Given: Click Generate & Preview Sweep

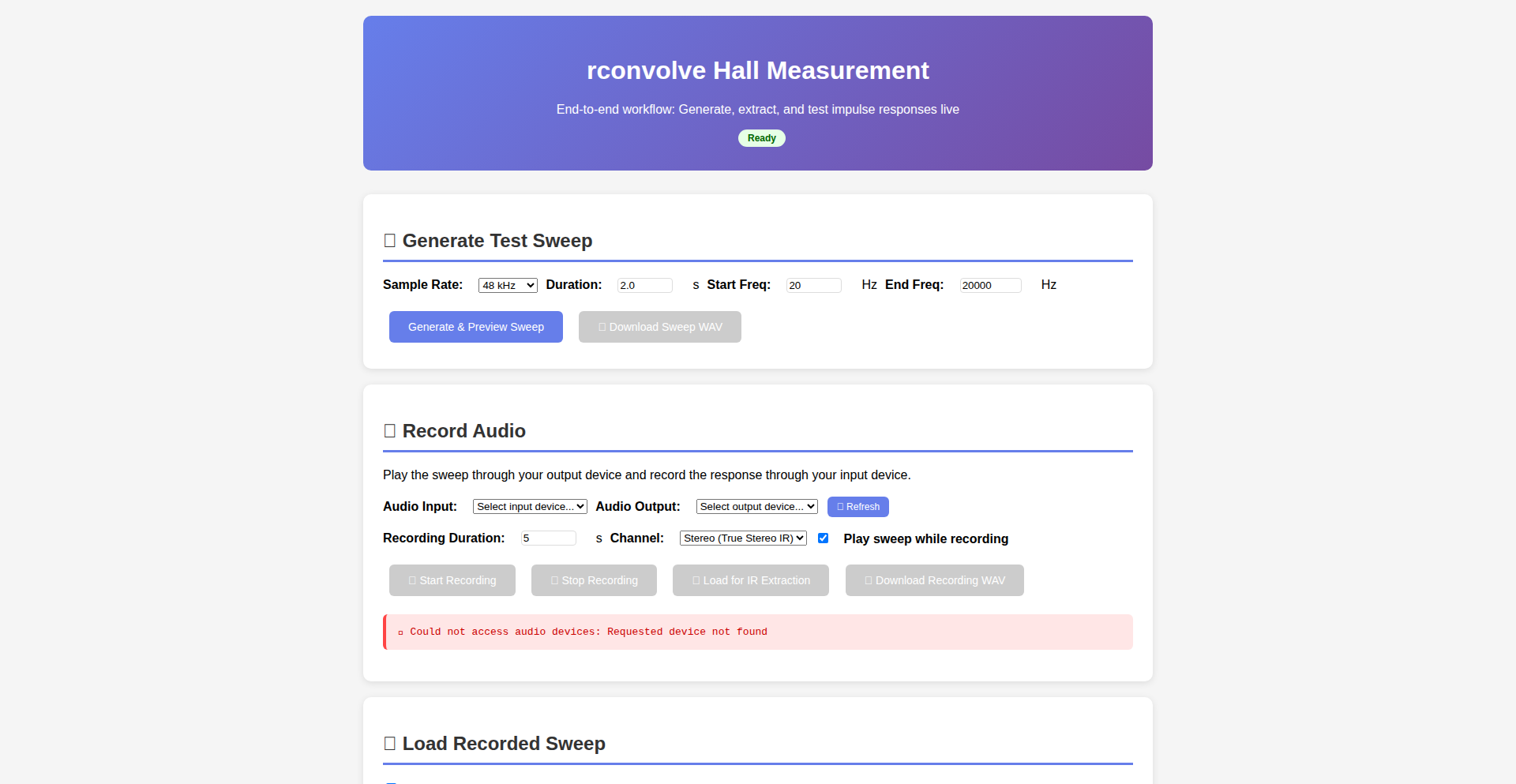Looking at the screenshot, I should [x=475, y=326].
